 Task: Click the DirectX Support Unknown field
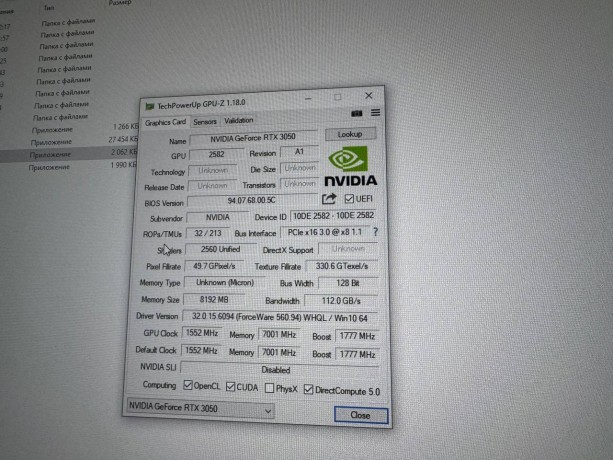(348, 249)
